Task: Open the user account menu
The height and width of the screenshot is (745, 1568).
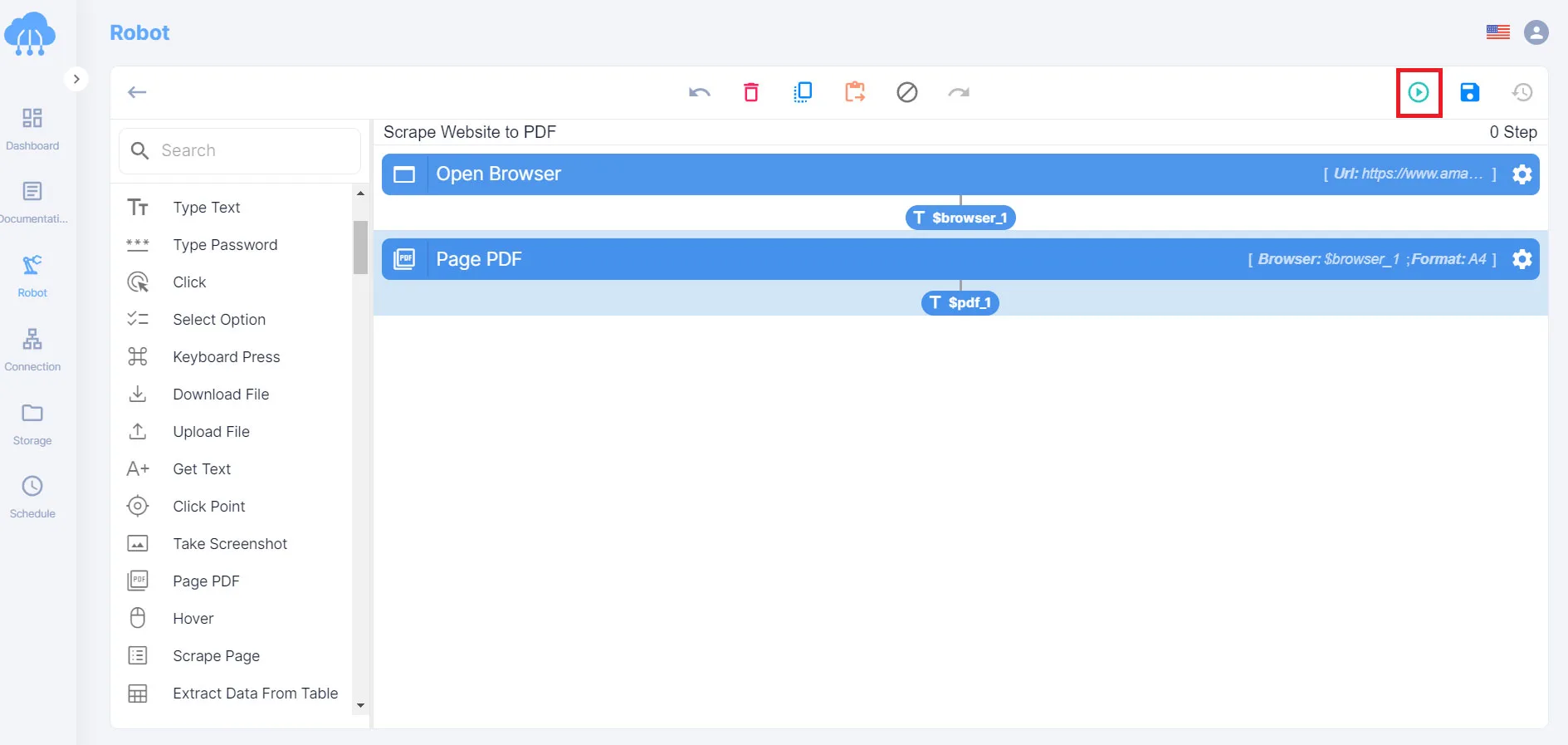Action: click(1536, 32)
